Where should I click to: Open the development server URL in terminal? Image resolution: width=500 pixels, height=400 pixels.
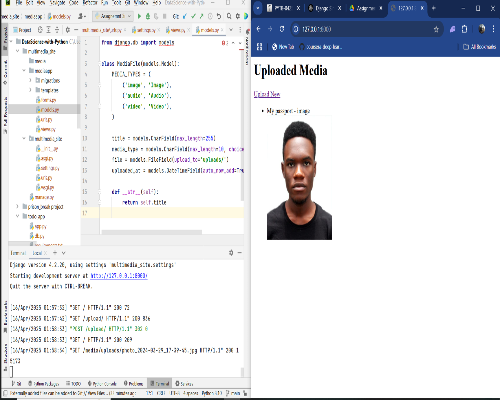pos(119,276)
